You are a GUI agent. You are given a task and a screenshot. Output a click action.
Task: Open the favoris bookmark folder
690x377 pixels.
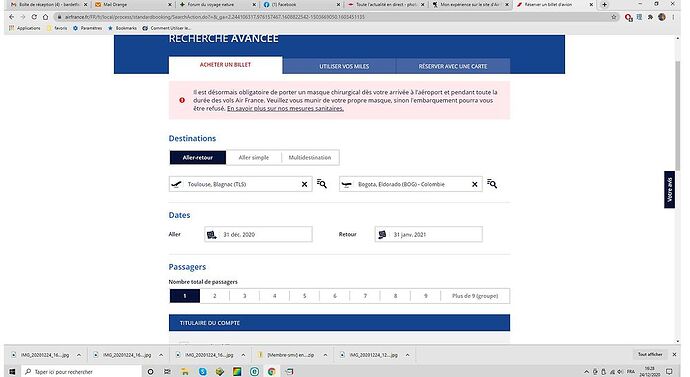click(57, 28)
